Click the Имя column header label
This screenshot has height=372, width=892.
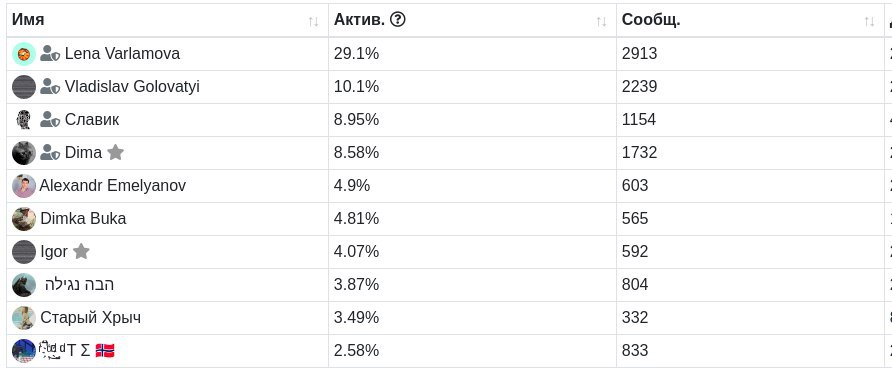click(28, 20)
